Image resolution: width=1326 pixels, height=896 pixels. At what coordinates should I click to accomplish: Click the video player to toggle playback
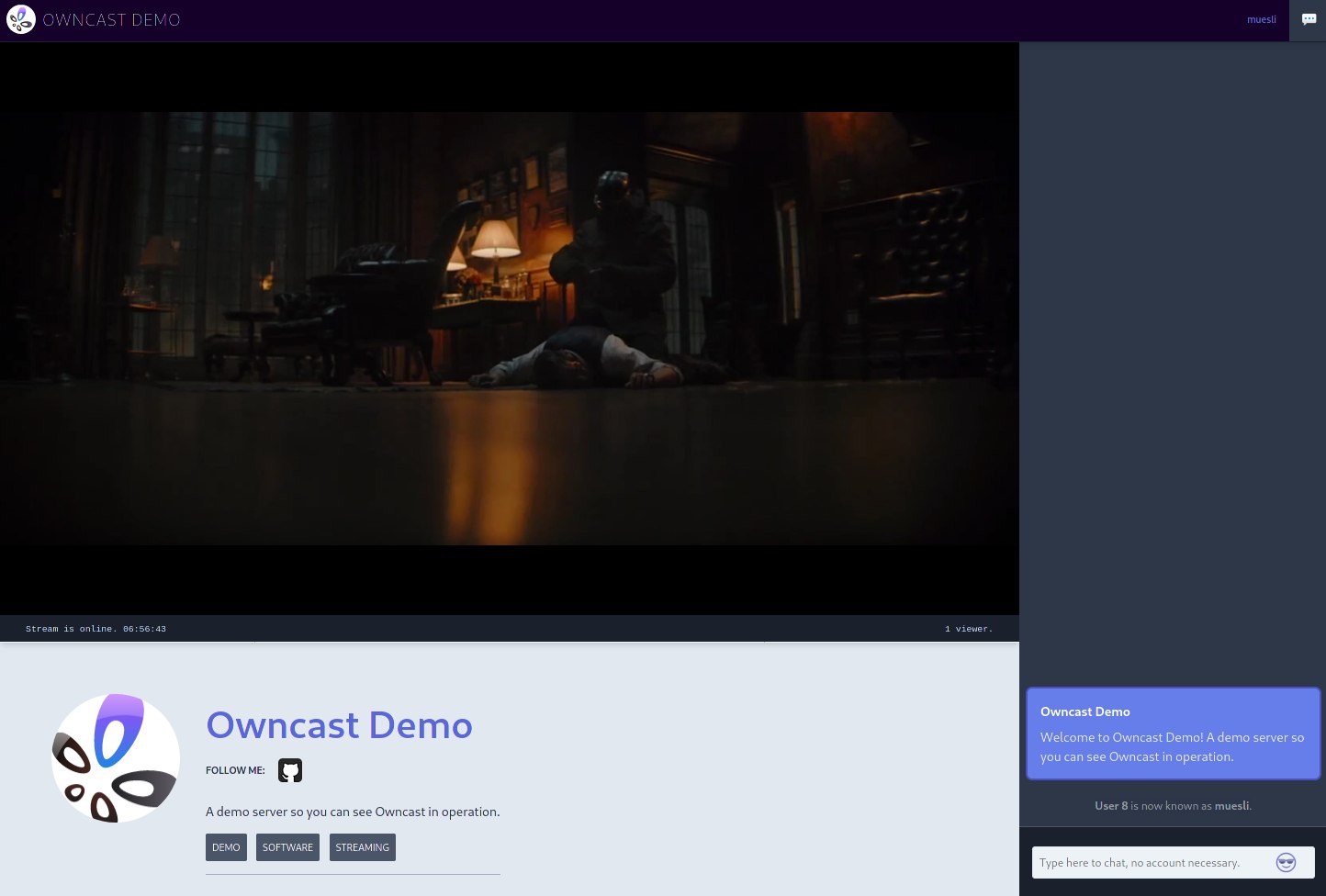[510, 329]
